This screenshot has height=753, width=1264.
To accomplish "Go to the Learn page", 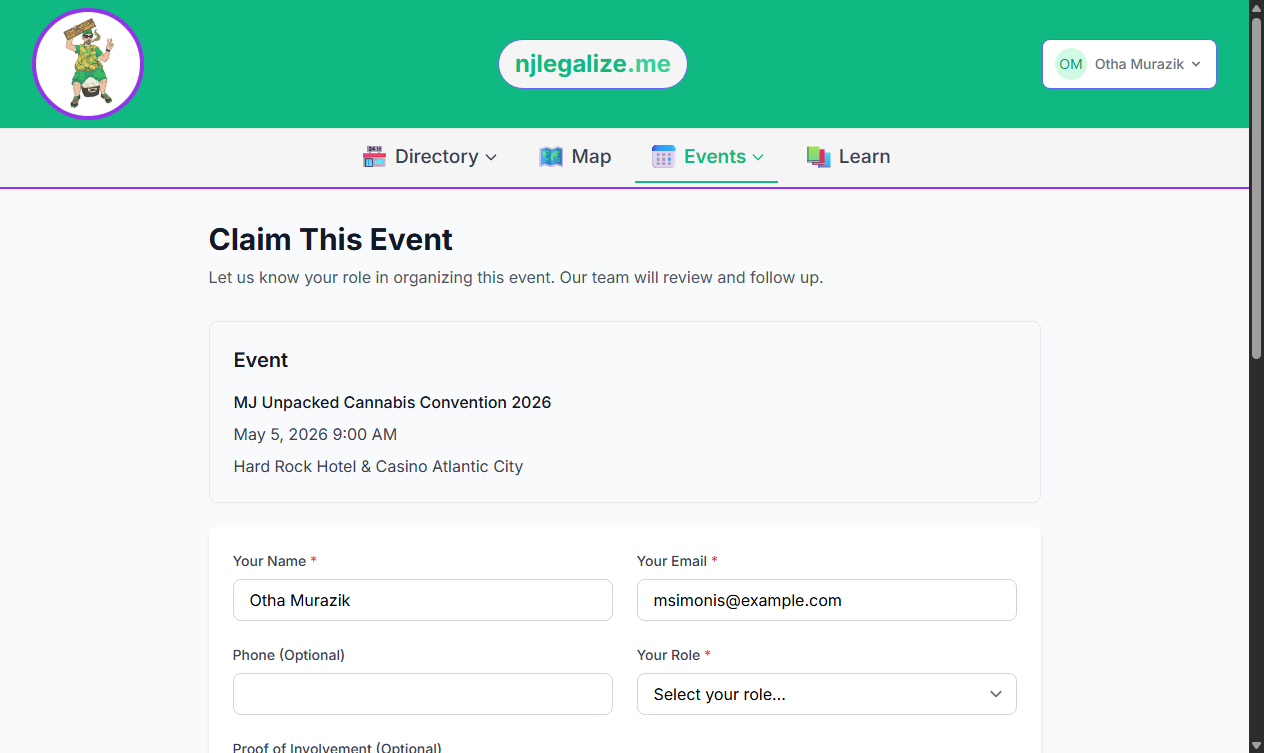I will pos(848,157).
